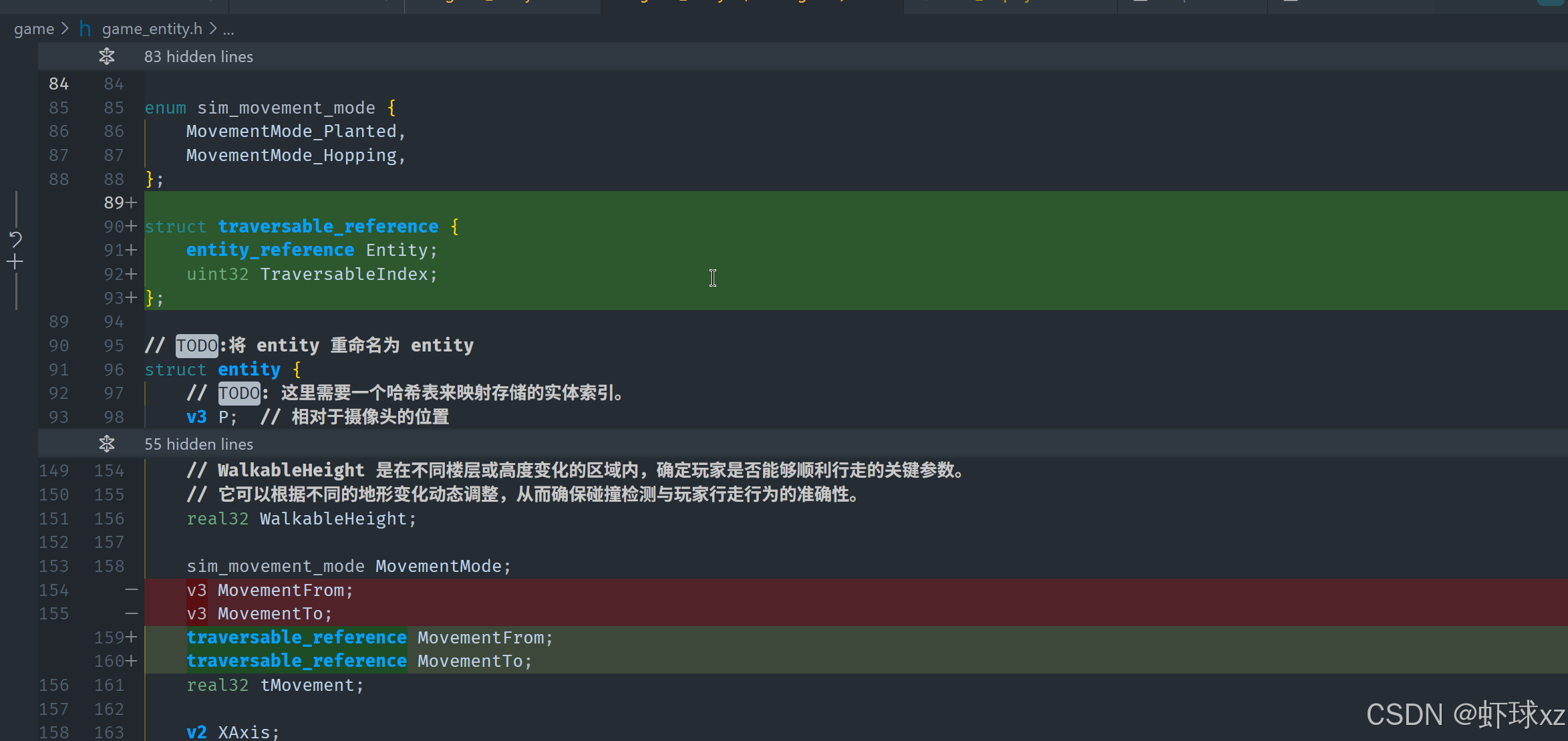
Task: Click the stage change plus icon
Action: tap(15, 262)
